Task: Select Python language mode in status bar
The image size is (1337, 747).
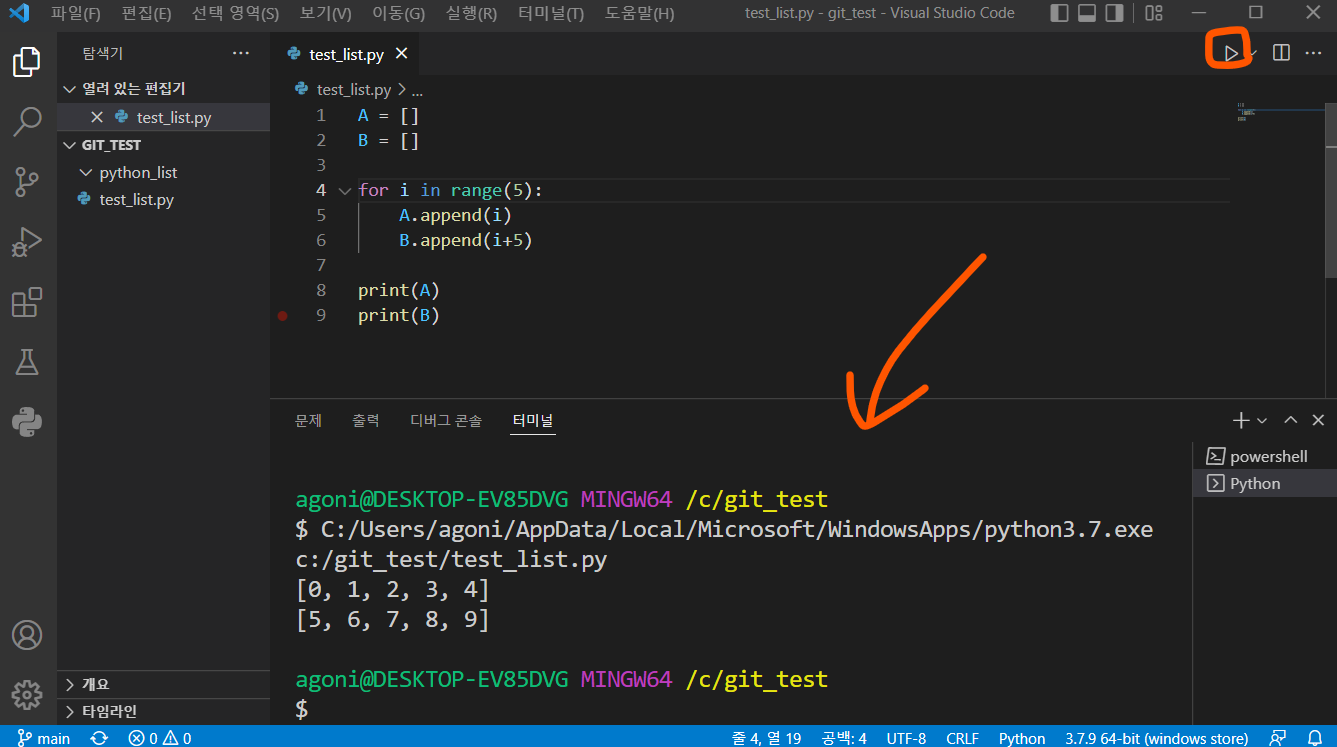Action: [1022, 738]
